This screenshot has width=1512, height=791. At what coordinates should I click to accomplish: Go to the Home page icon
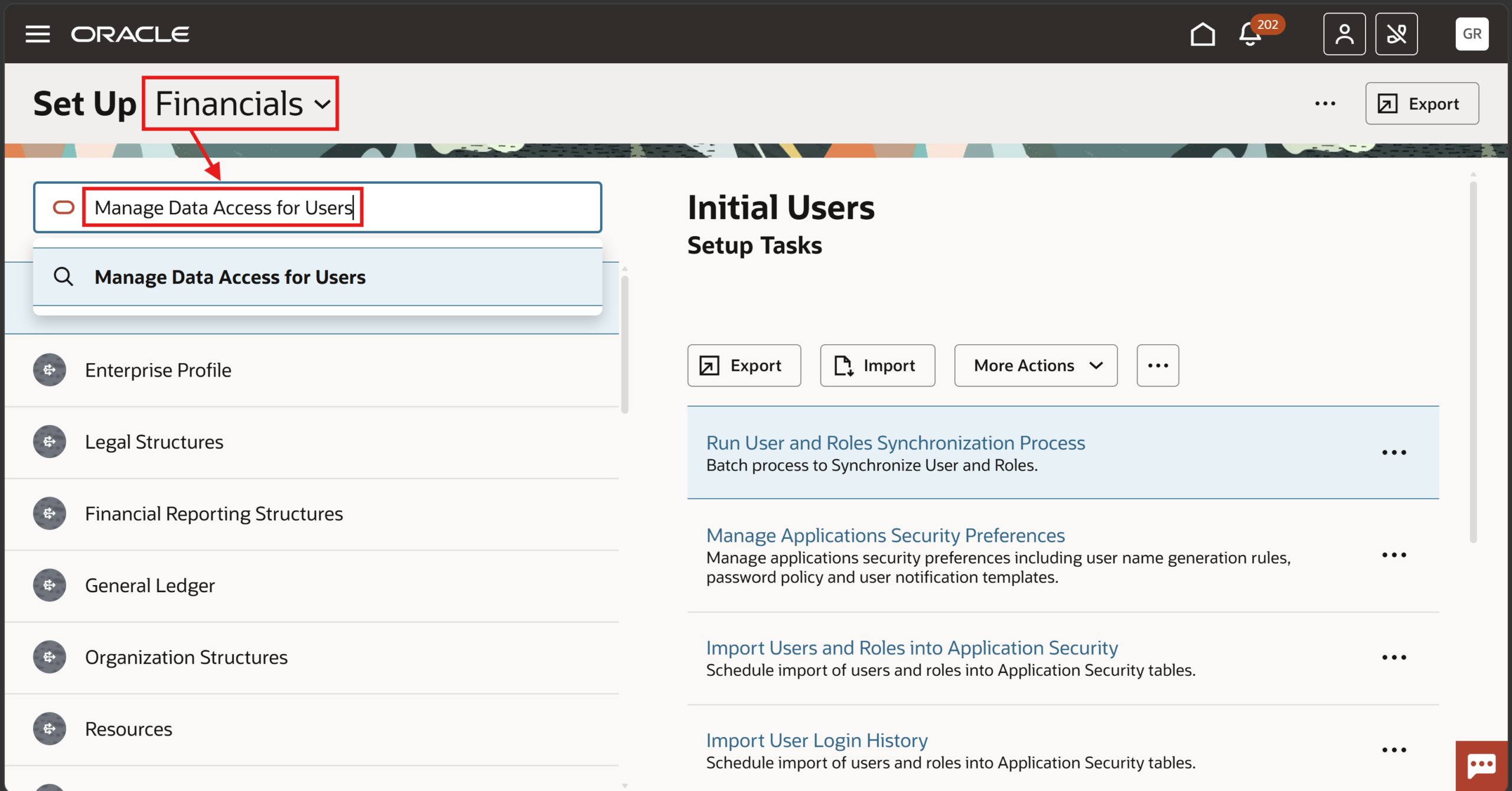[x=1203, y=34]
